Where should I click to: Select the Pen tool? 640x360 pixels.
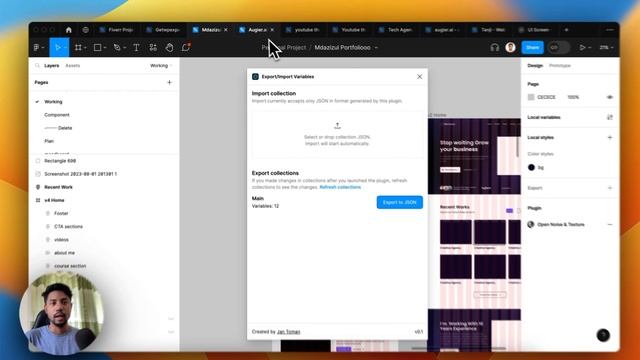117,48
